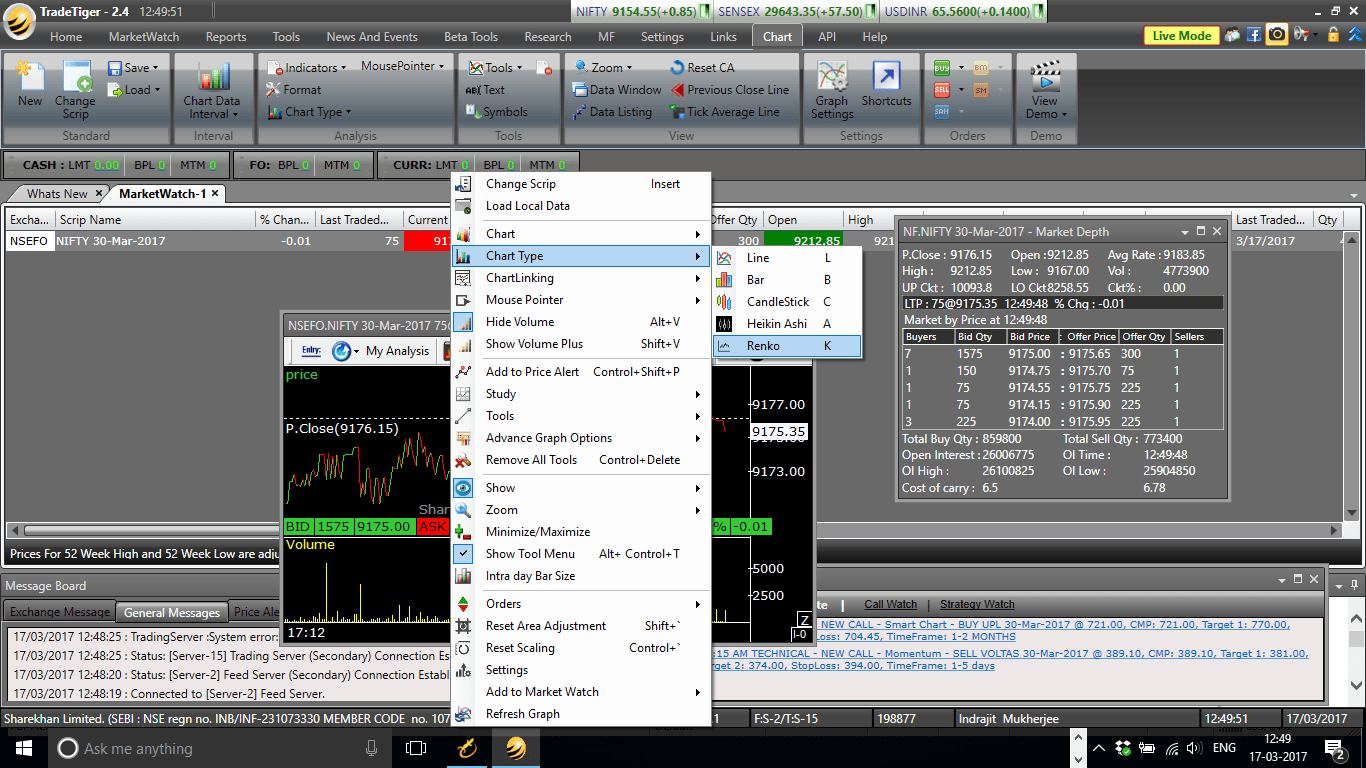Select Line chart type in submenu

point(786,258)
